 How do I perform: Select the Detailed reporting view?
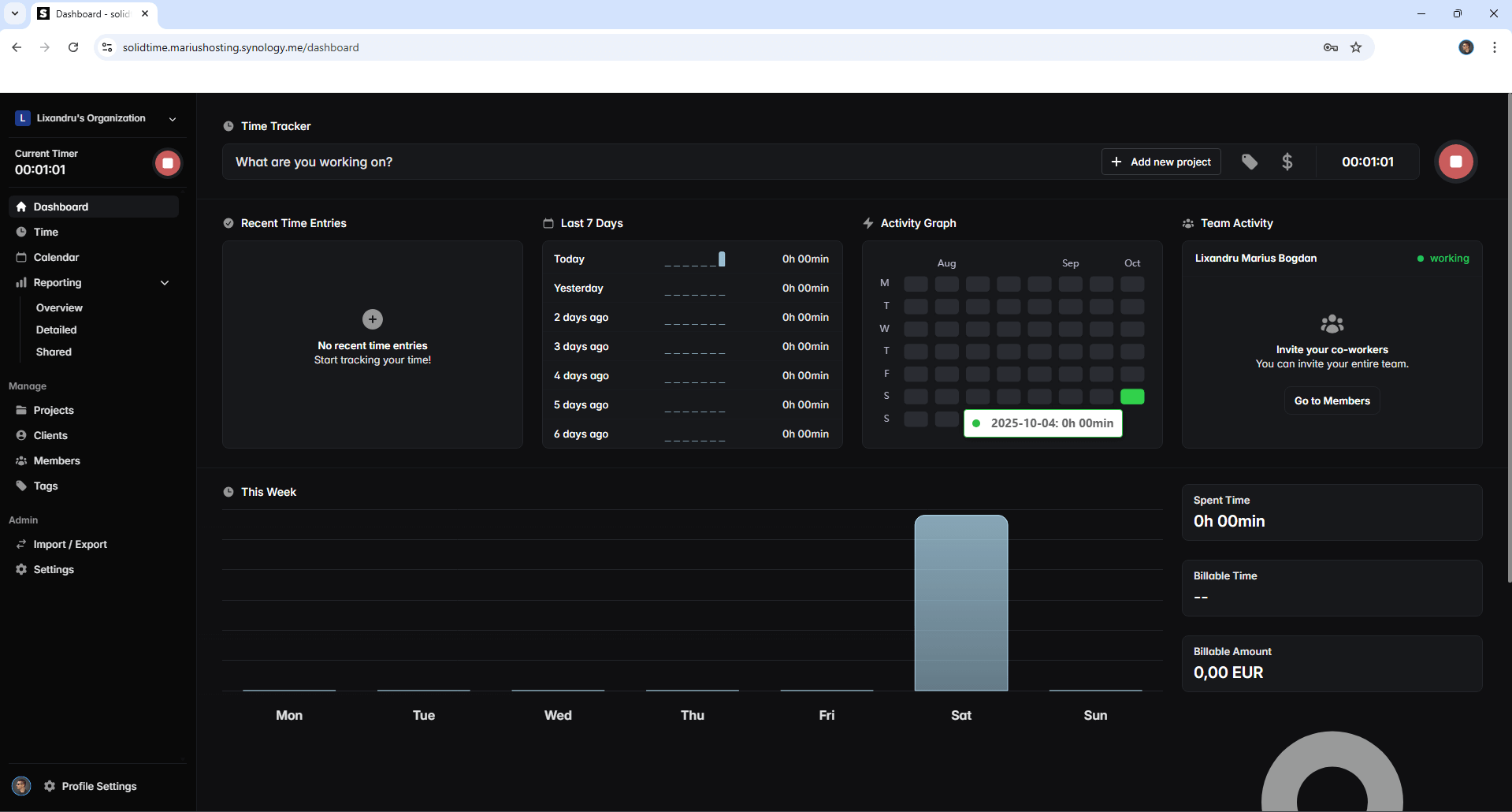tap(57, 330)
